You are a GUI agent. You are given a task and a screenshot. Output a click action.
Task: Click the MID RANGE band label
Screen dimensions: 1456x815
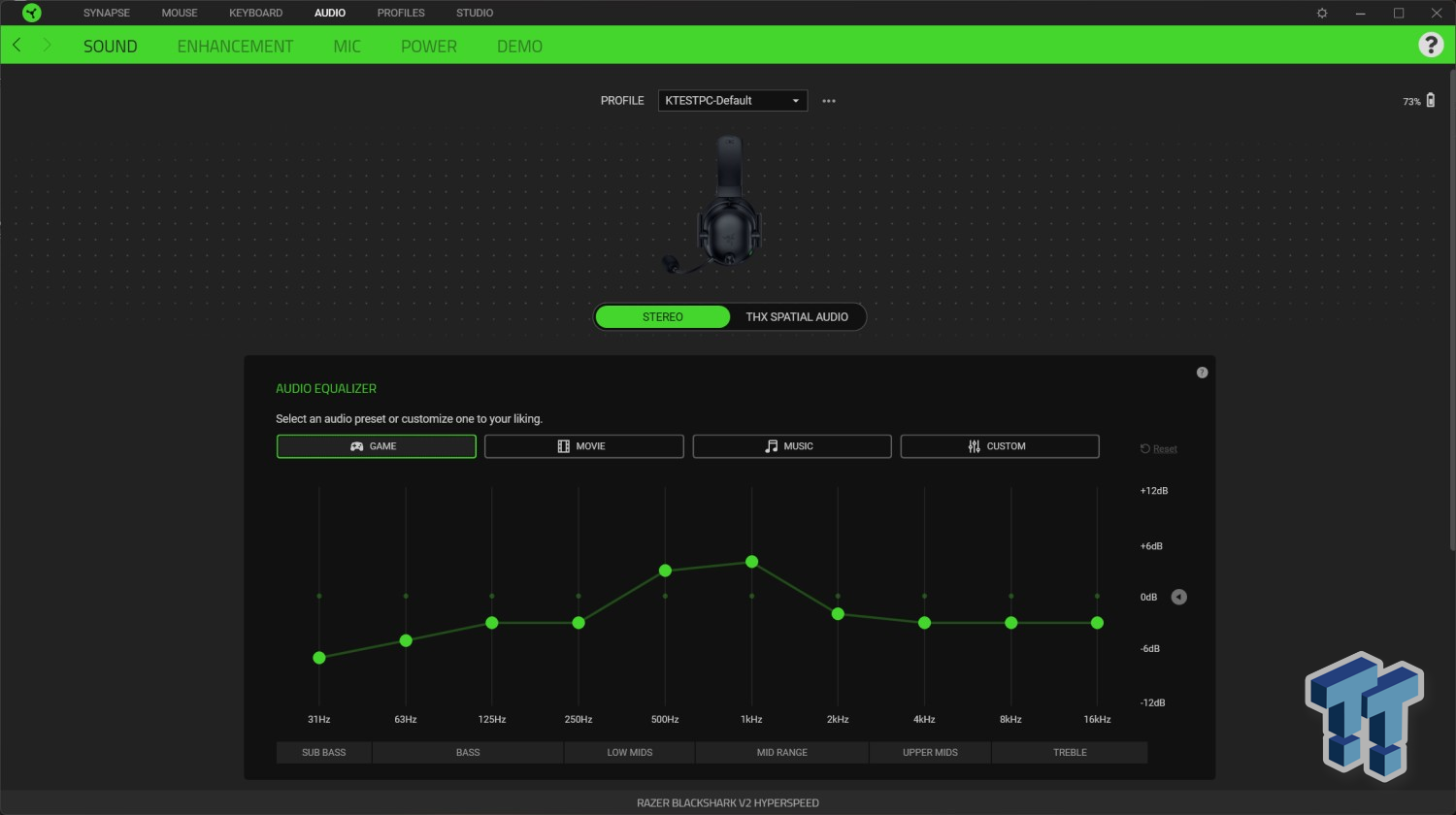(782, 752)
